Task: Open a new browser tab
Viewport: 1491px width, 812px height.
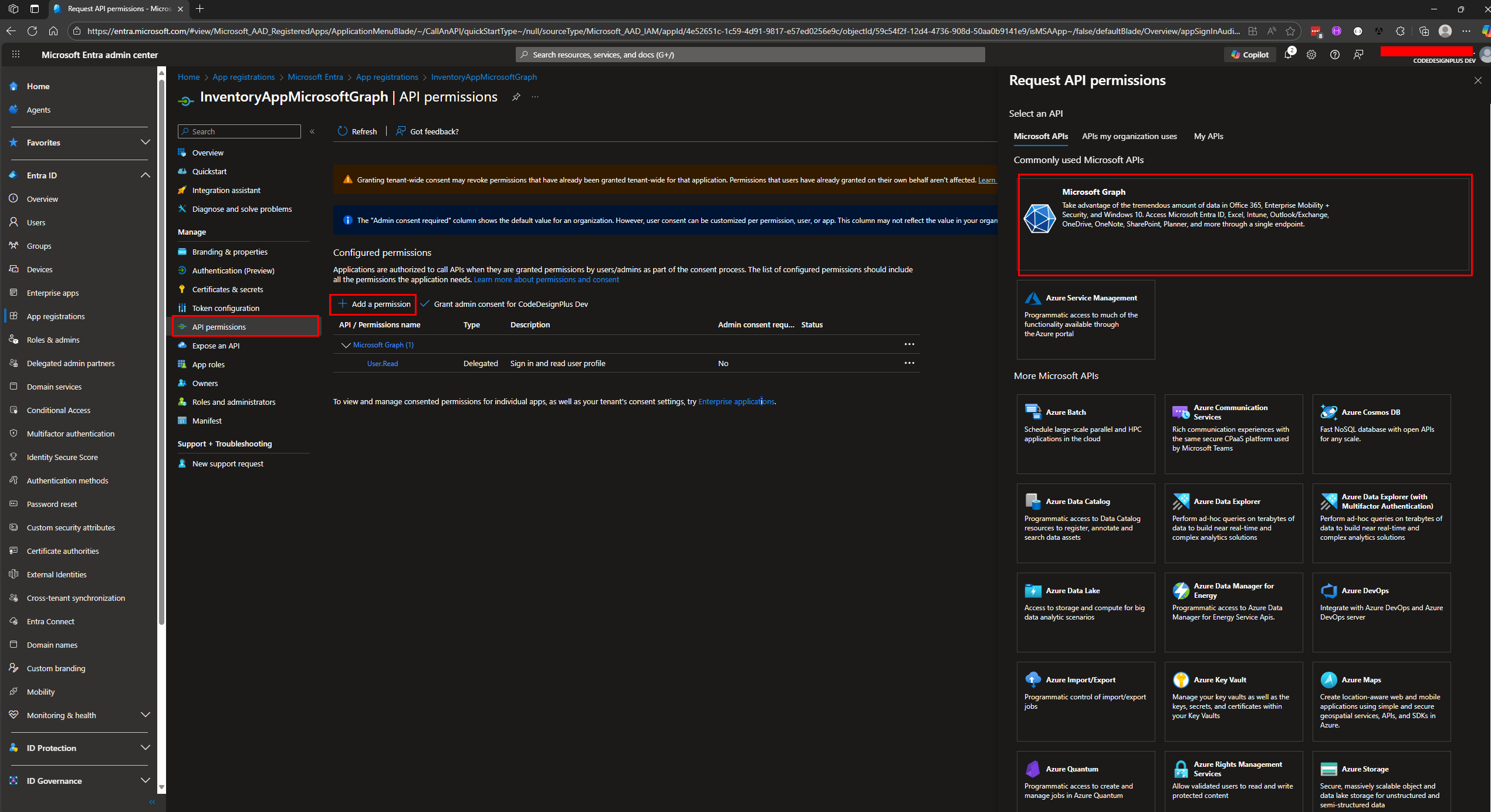Action: [200, 9]
